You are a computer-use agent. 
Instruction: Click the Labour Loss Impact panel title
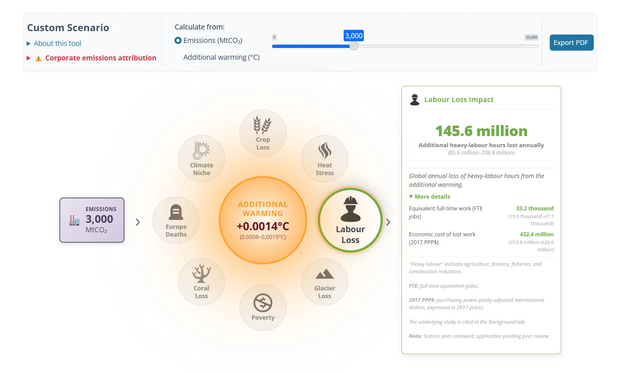(x=459, y=100)
